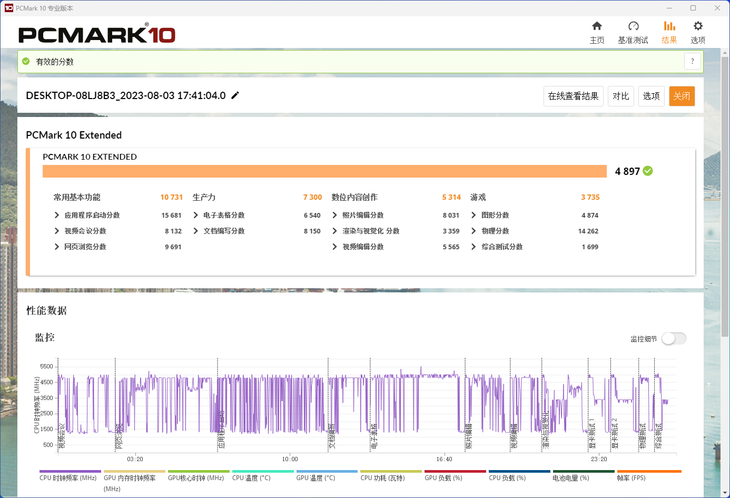This screenshot has height=498, width=730.
Task: Click the PCMark 10 app icon in title bar
Action: click(x=8, y=8)
